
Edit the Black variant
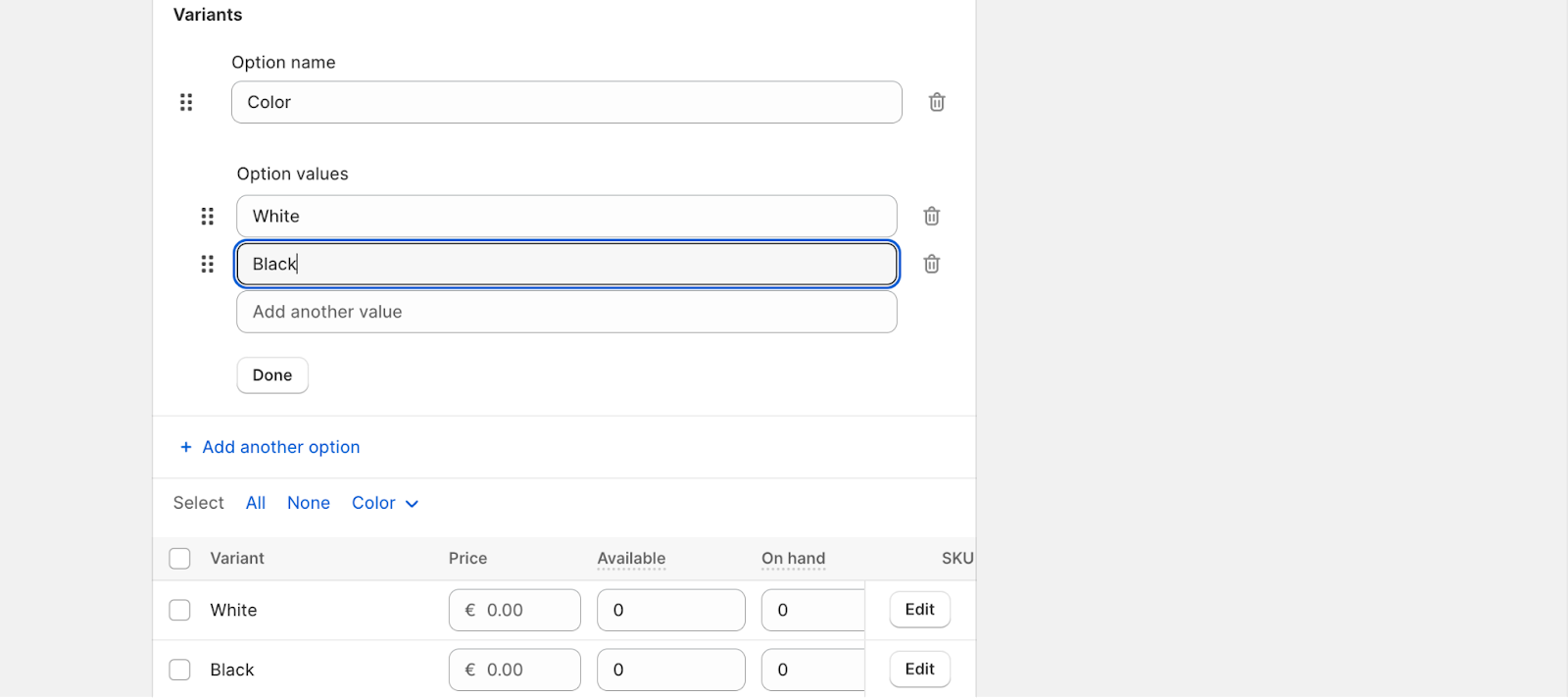coord(919,670)
